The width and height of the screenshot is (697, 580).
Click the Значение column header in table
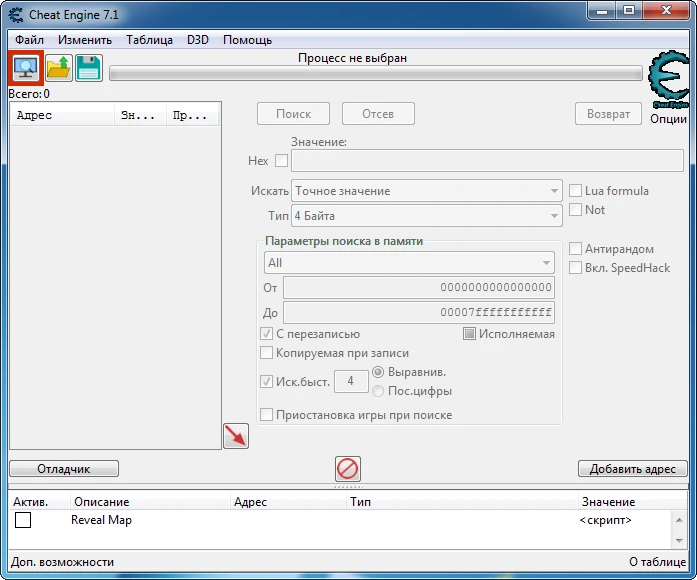pyautogui.click(x=632, y=502)
